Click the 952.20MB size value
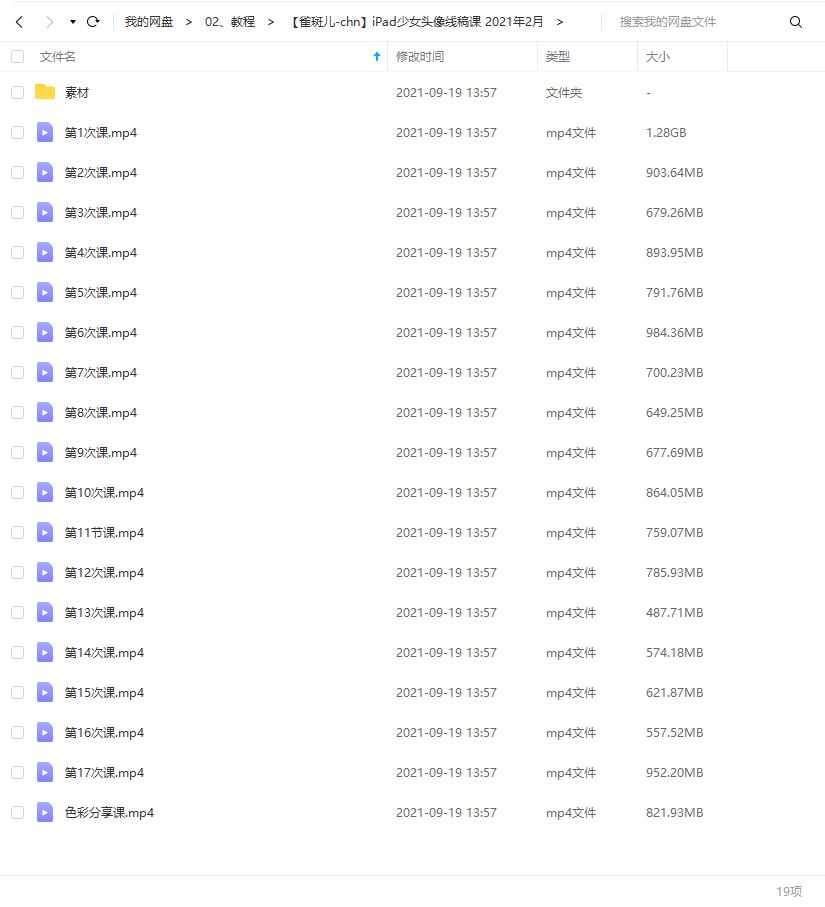 click(675, 772)
